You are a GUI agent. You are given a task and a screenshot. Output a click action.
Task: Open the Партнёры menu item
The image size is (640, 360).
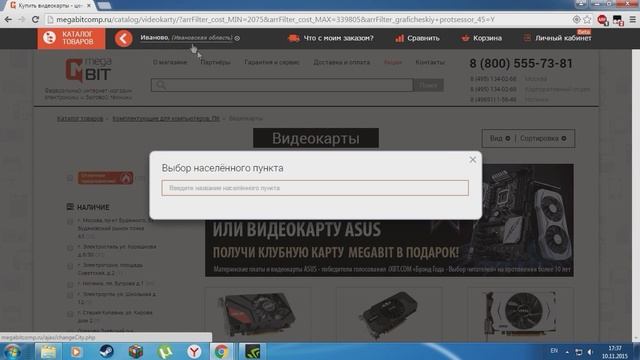(216, 62)
